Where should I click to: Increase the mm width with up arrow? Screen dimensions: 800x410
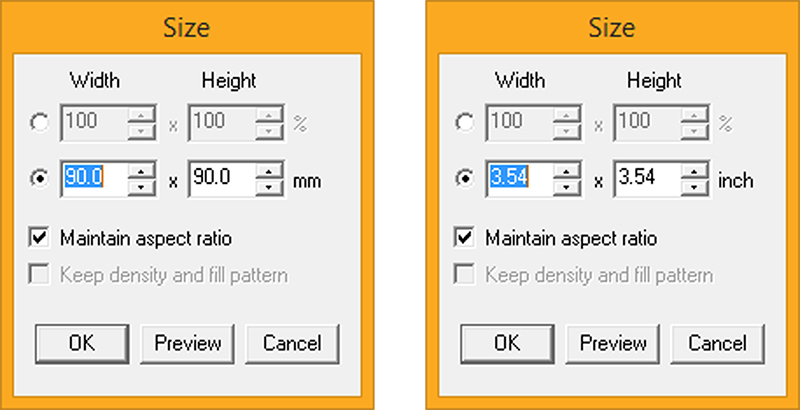[x=143, y=173]
